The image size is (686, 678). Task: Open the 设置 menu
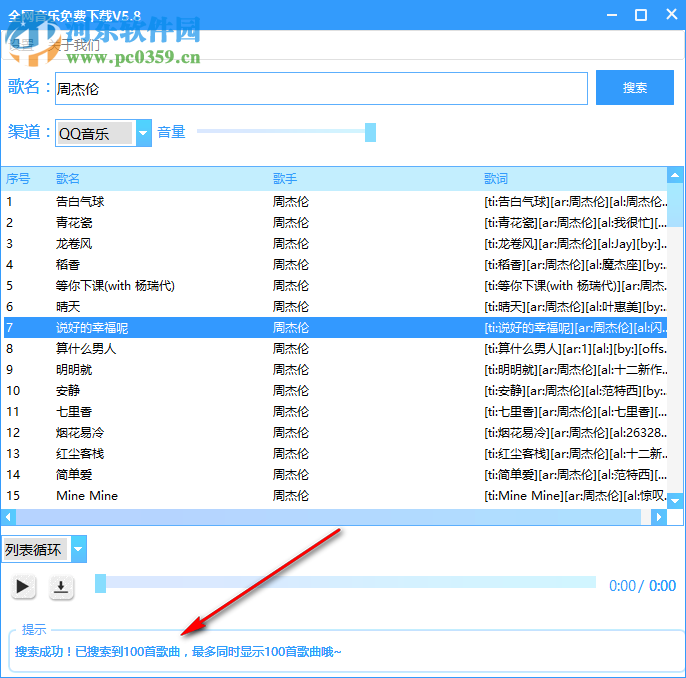[x=21, y=45]
